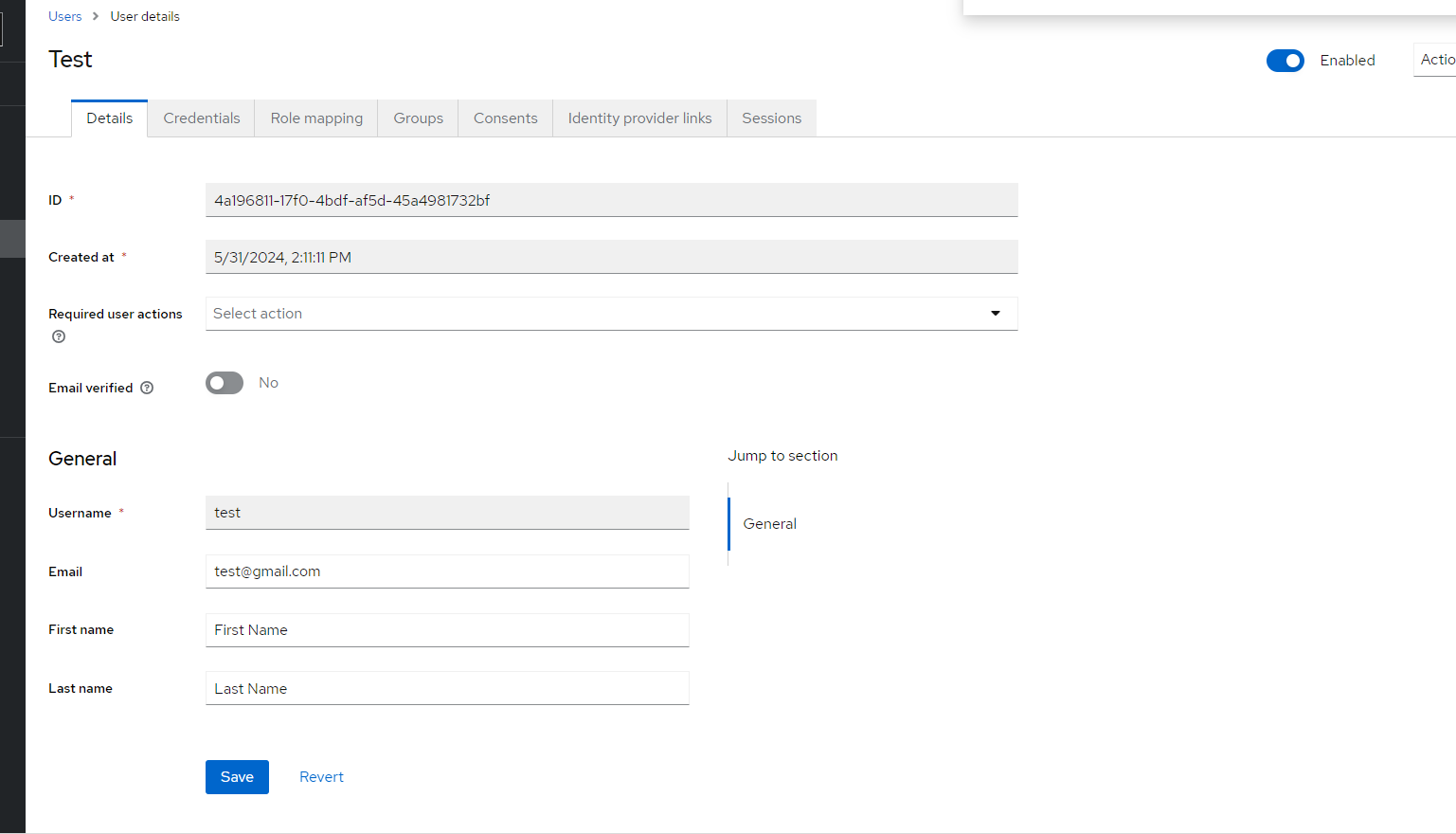Image resolution: width=1456 pixels, height=834 pixels.
Task: Click the Created at field
Action: (611, 257)
